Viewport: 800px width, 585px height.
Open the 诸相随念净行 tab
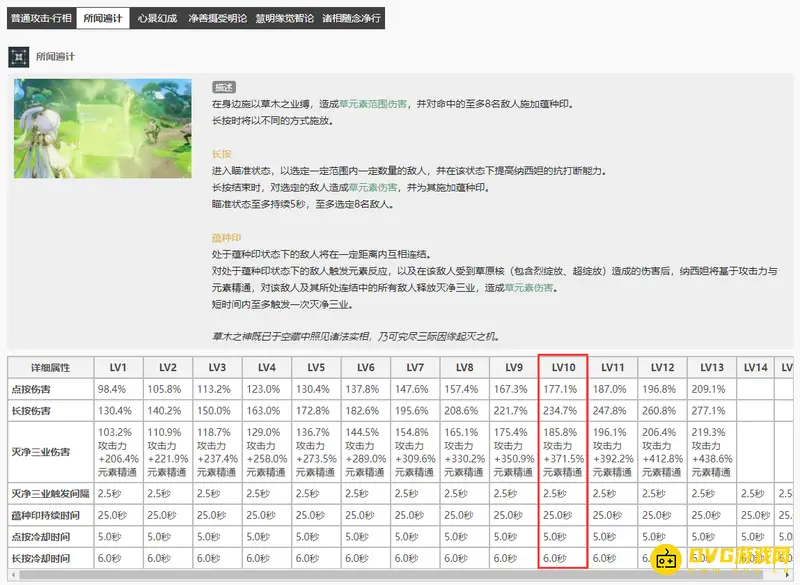tap(350, 18)
